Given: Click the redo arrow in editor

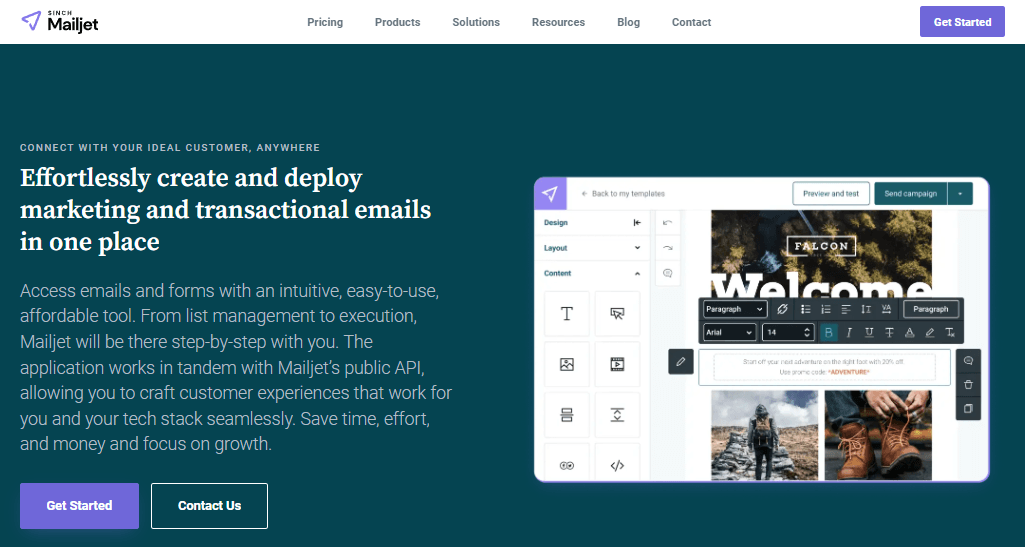Looking at the screenshot, I should pyautogui.click(x=667, y=248).
